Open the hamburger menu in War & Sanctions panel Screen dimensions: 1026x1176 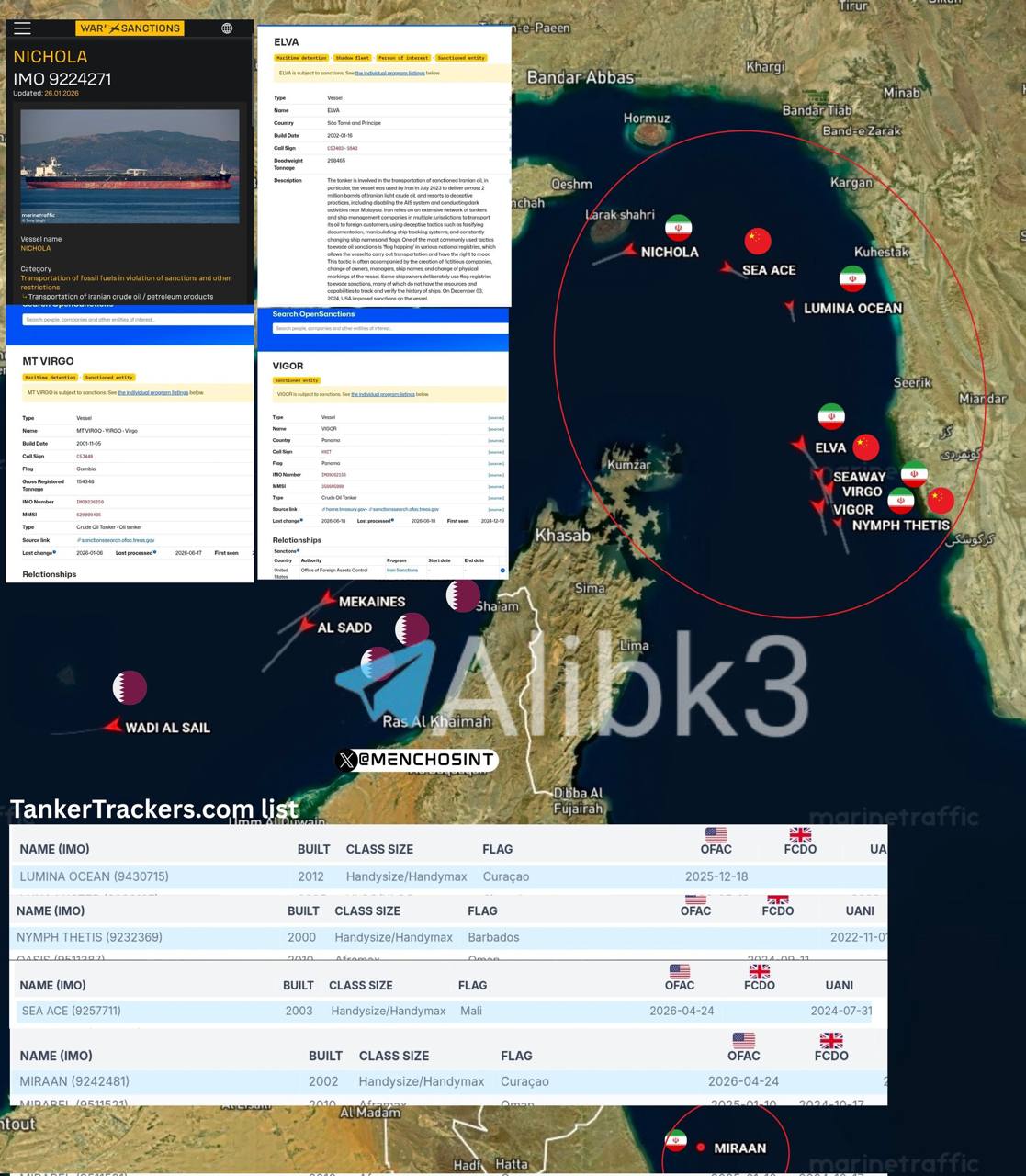click(22, 28)
